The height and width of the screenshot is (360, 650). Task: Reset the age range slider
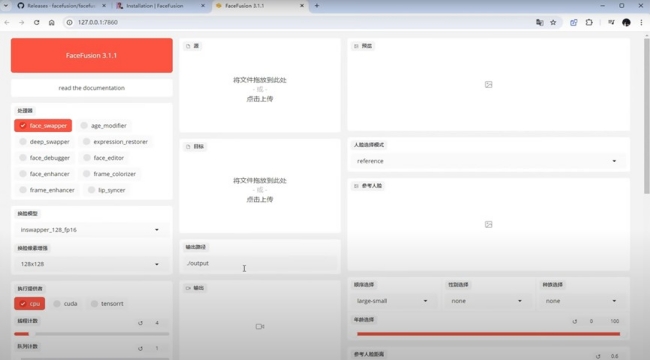point(575,321)
